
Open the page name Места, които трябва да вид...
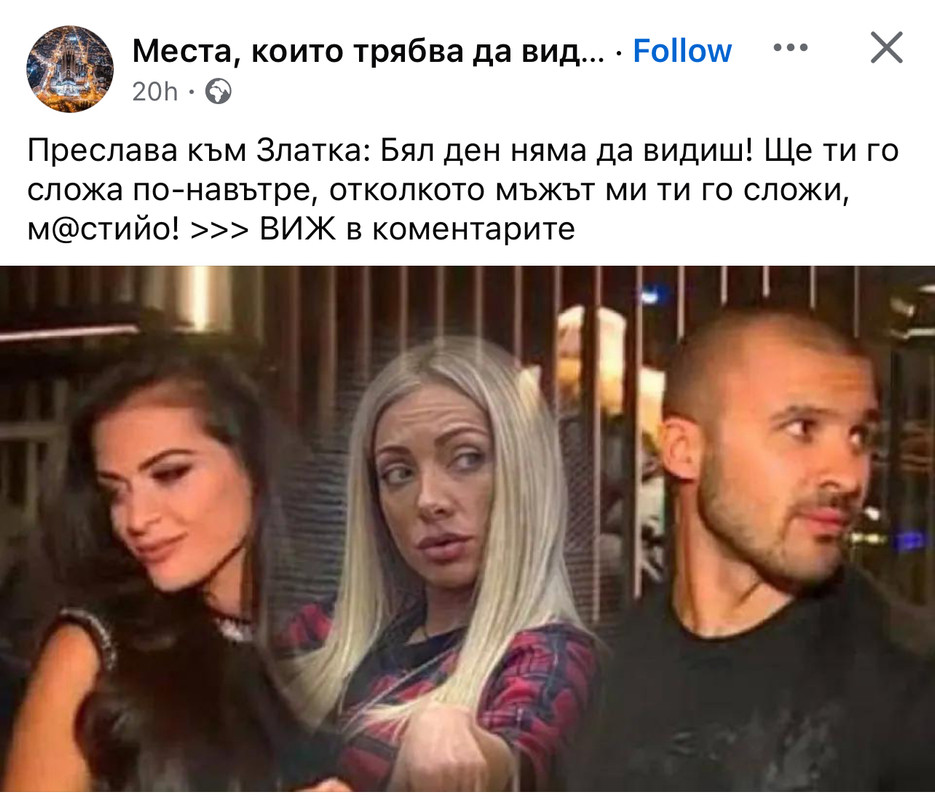368,51
